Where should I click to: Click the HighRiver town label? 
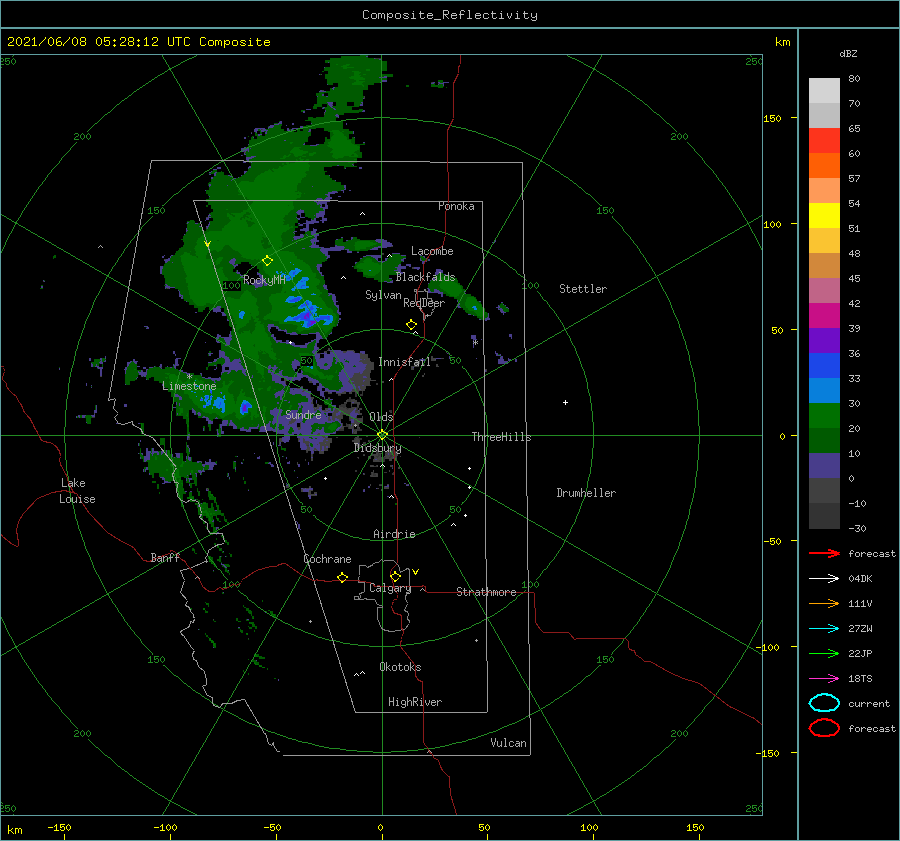[414, 702]
